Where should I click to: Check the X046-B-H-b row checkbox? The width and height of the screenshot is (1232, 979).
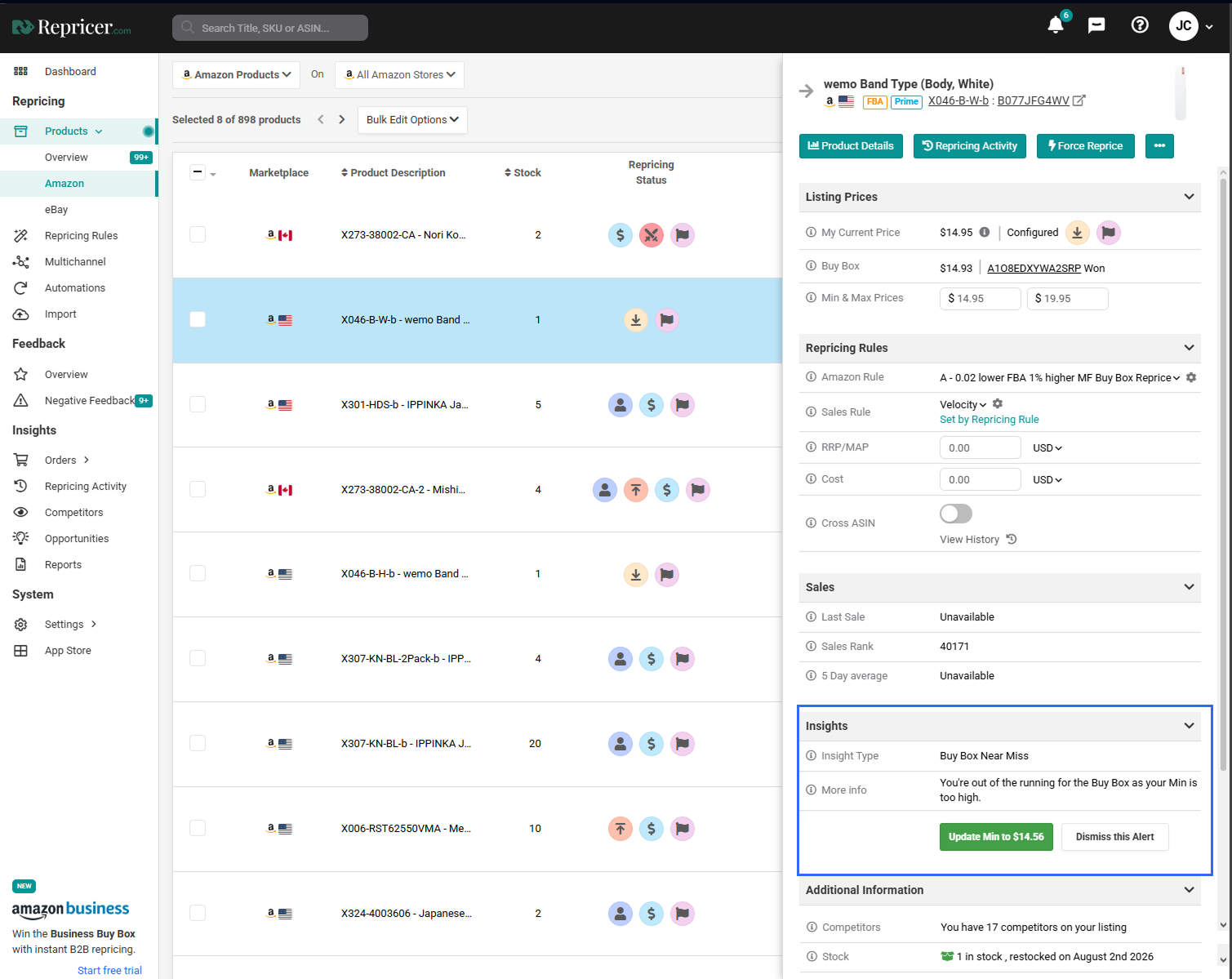click(198, 573)
